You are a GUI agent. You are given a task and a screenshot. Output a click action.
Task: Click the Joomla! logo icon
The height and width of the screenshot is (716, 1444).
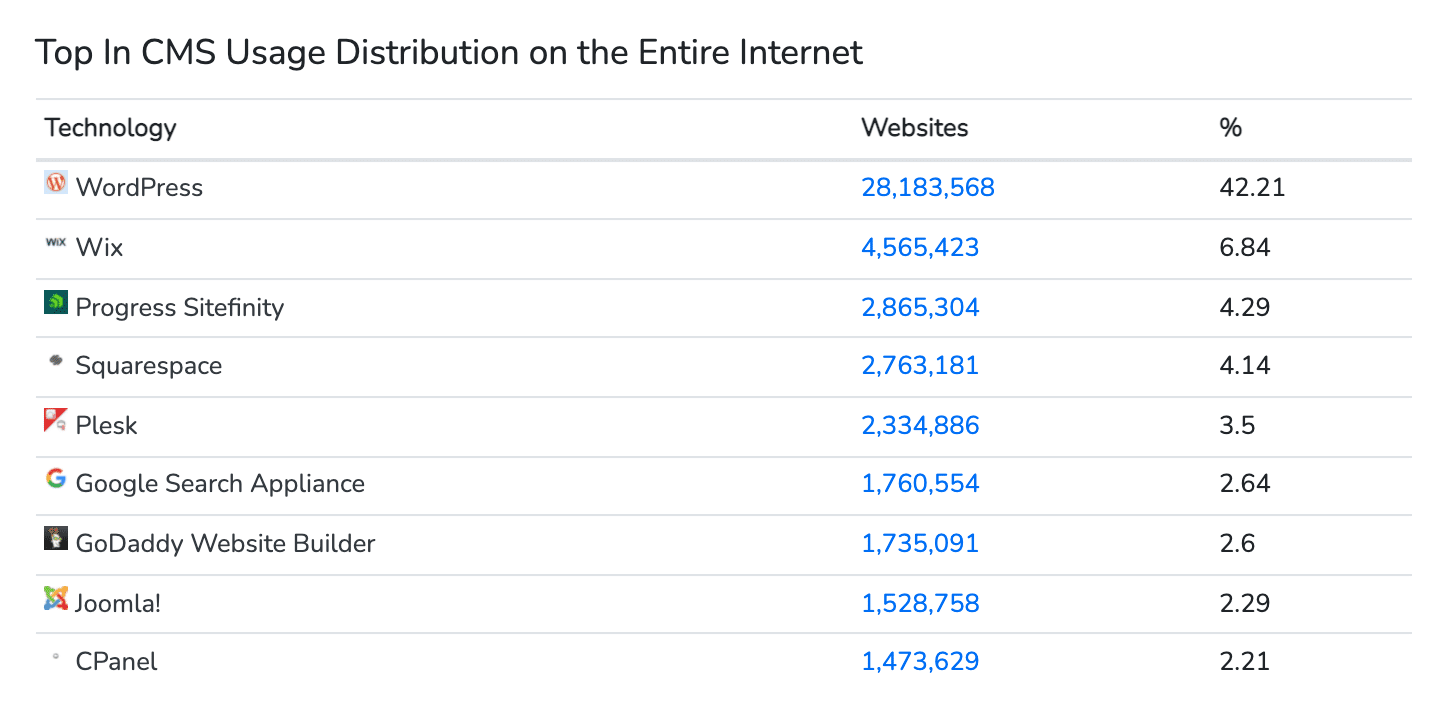[56, 598]
